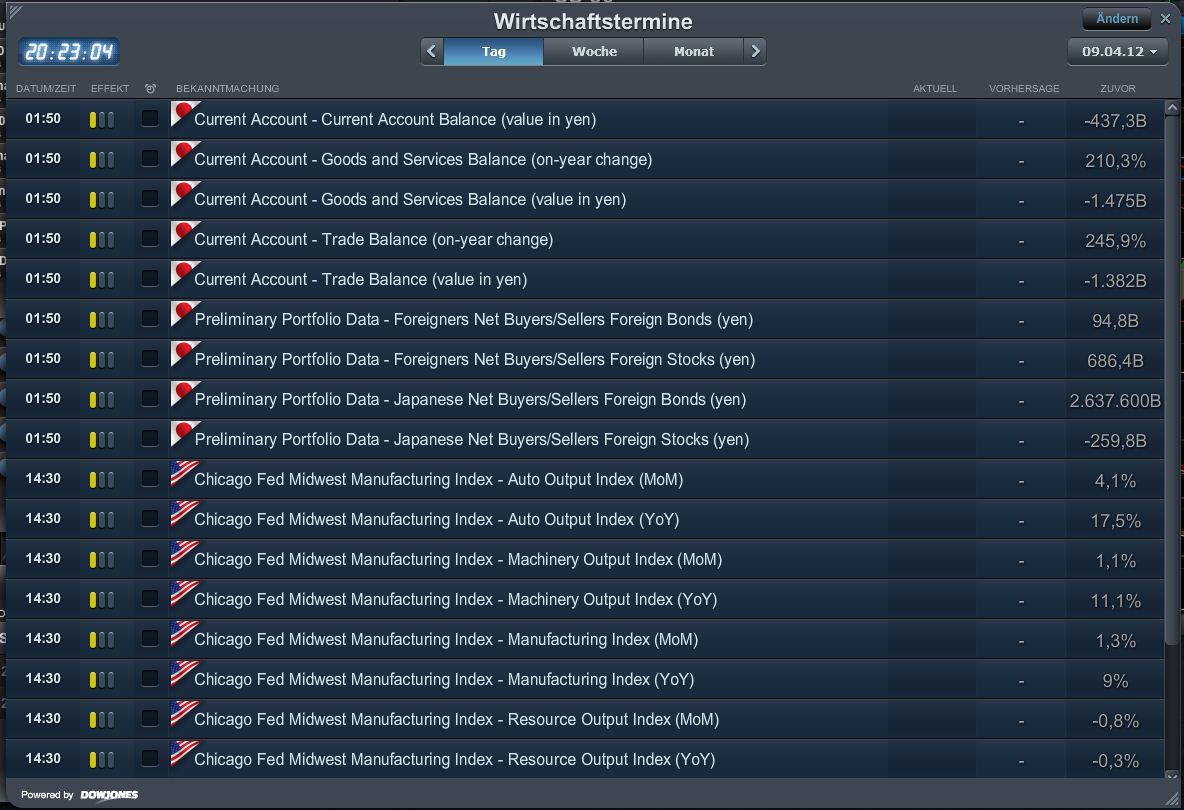This screenshot has height=810, width=1184.
Task: Click US flag on Resource Output Index (YoY) row
Action: (x=185, y=753)
